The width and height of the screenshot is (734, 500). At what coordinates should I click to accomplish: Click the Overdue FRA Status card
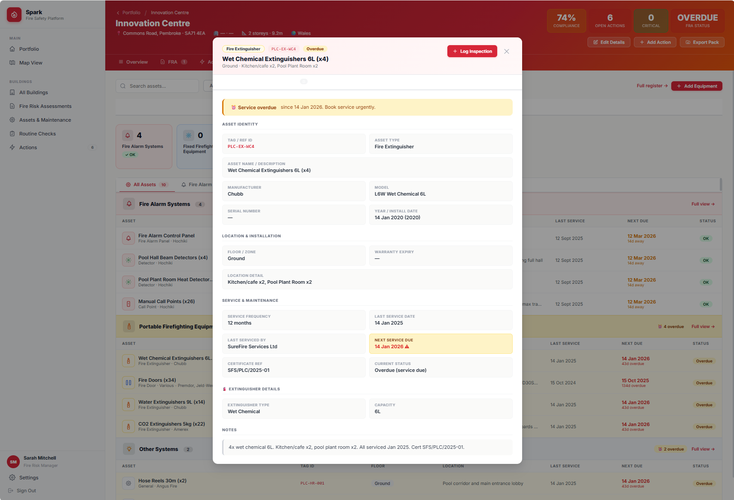coord(697,21)
